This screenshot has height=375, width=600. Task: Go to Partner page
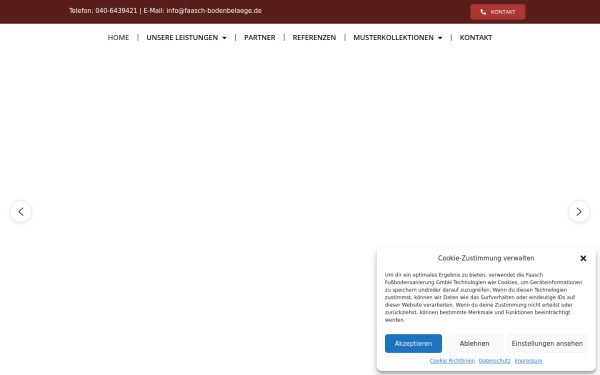259,38
